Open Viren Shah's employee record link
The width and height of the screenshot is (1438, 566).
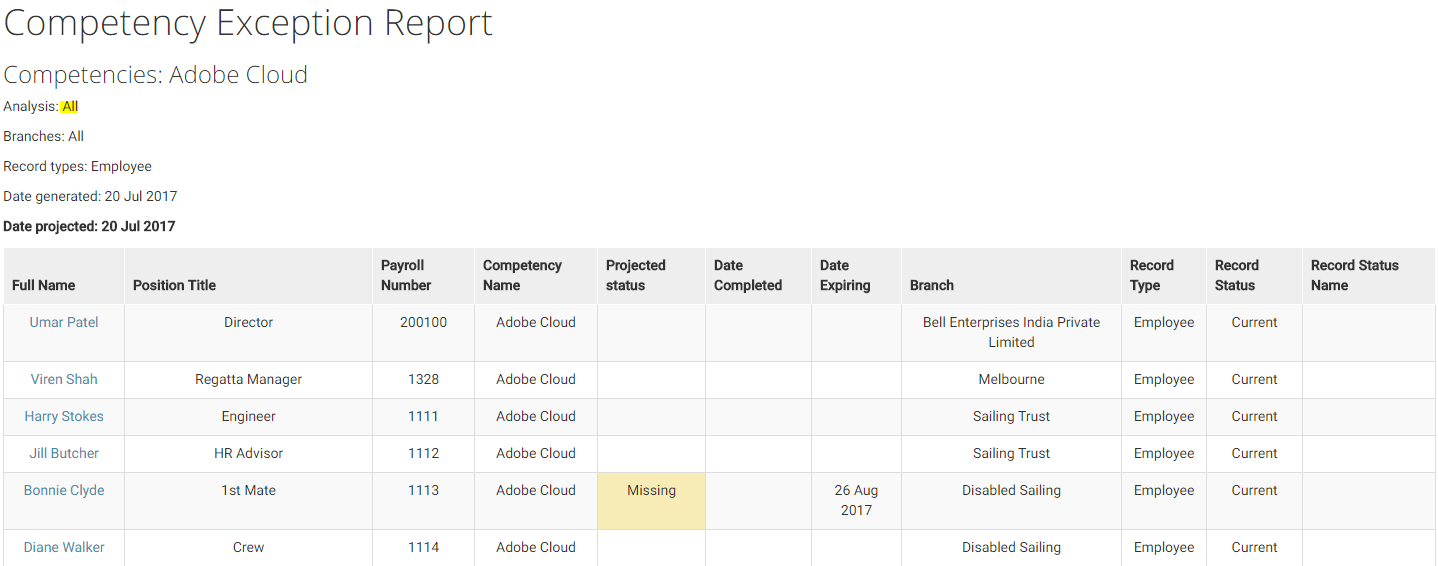64,379
